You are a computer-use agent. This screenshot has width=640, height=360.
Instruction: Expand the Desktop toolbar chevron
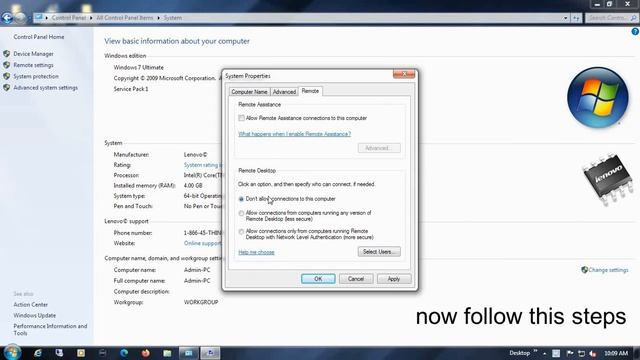(535, 351)
